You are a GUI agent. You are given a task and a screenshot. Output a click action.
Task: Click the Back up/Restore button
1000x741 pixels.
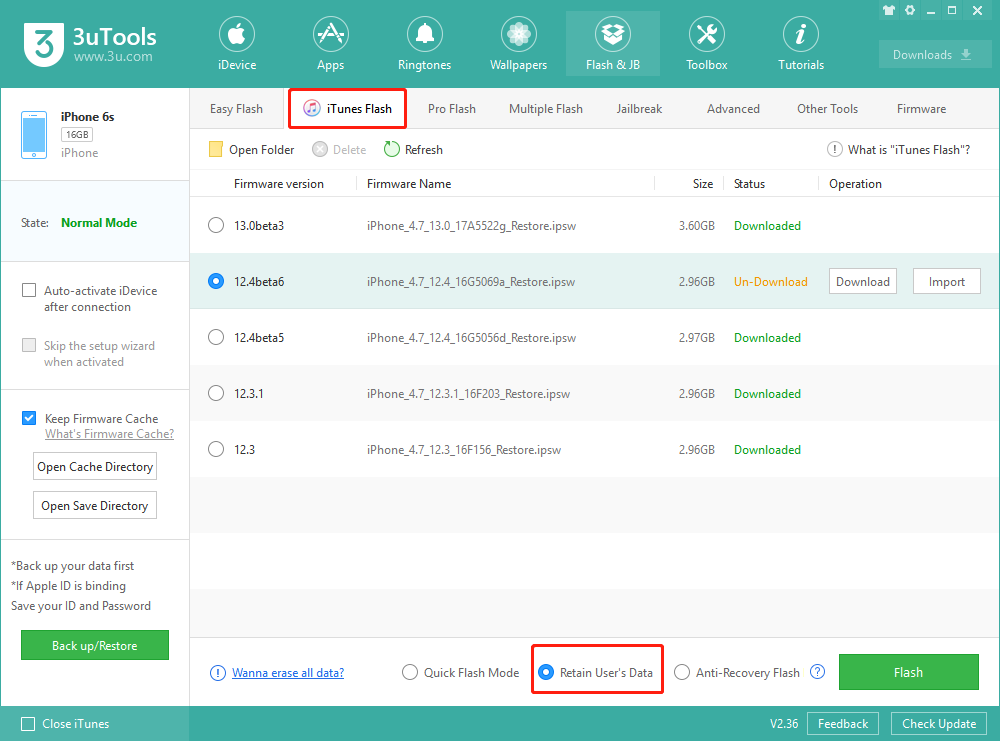(x=94, y=645)
